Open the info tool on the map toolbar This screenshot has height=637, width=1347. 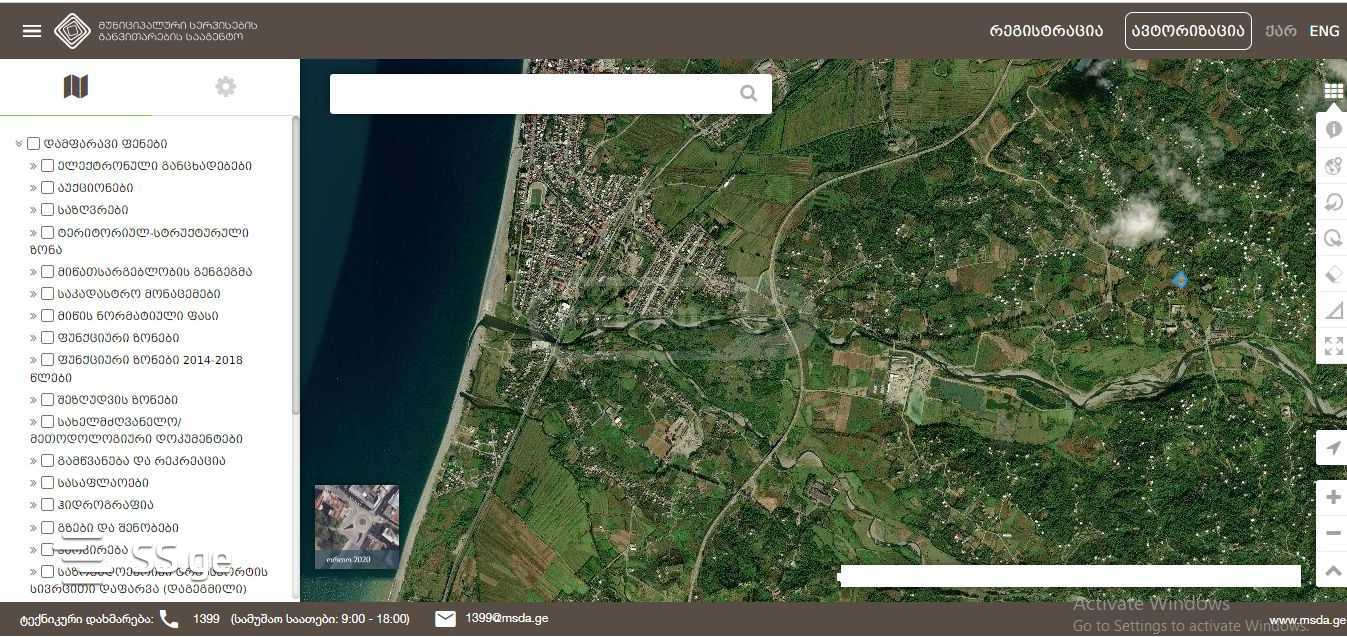click(x=1333, y=130)
